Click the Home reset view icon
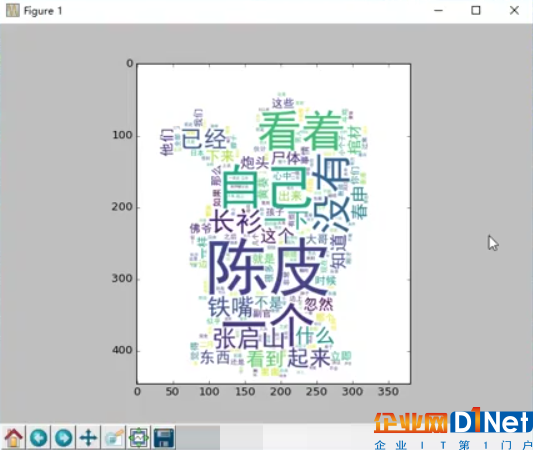 click(x=13, y=437)
